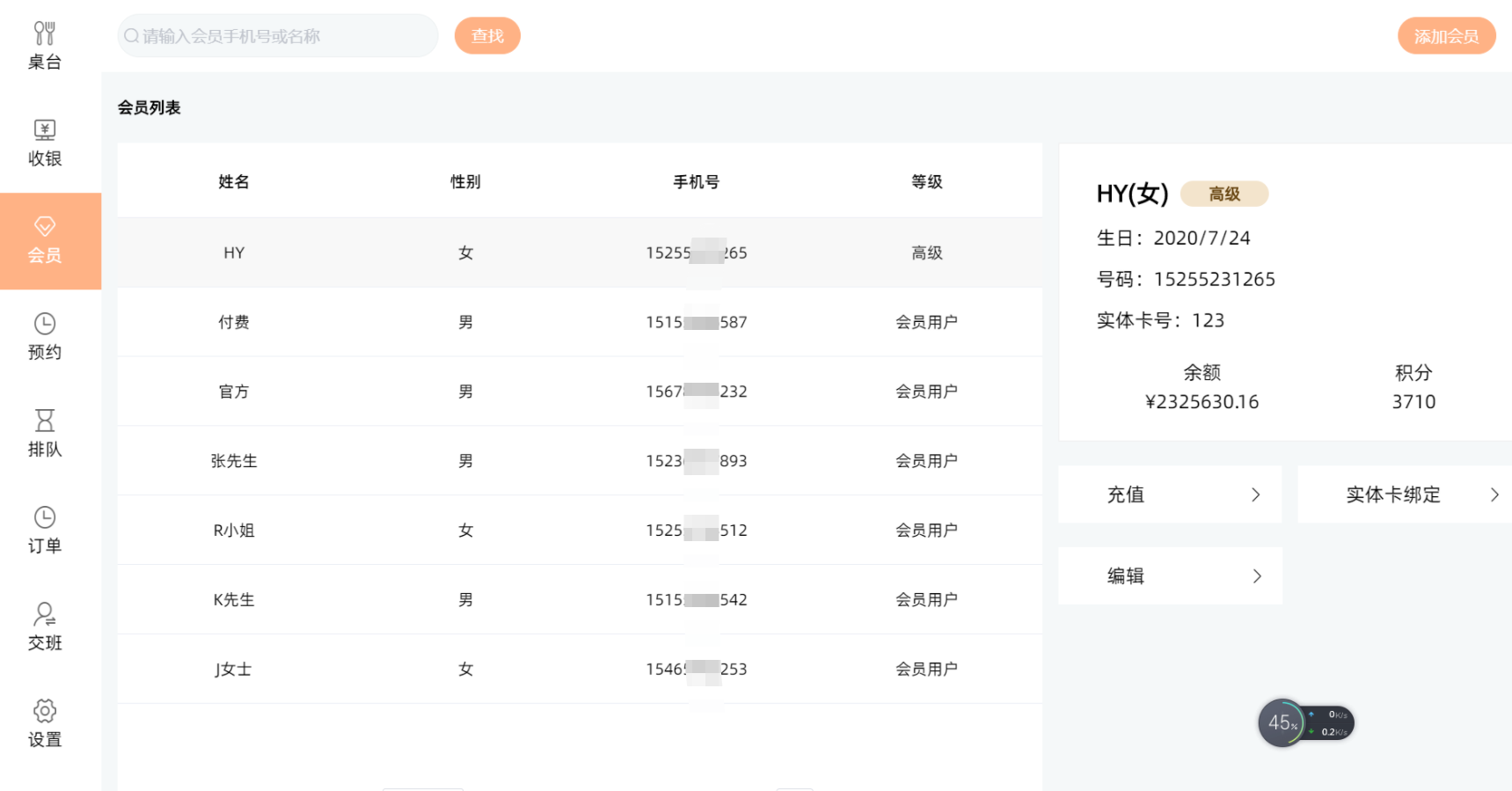Select member row R小姐
Image resolution: width=1512 pixels, height=791 pixels.
tap(579, 531)
